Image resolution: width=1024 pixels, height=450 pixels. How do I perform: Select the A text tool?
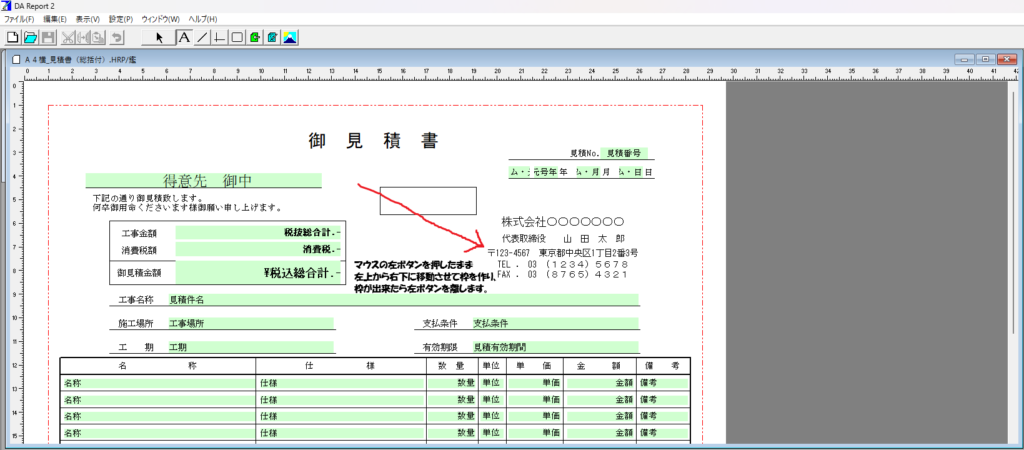185,38
